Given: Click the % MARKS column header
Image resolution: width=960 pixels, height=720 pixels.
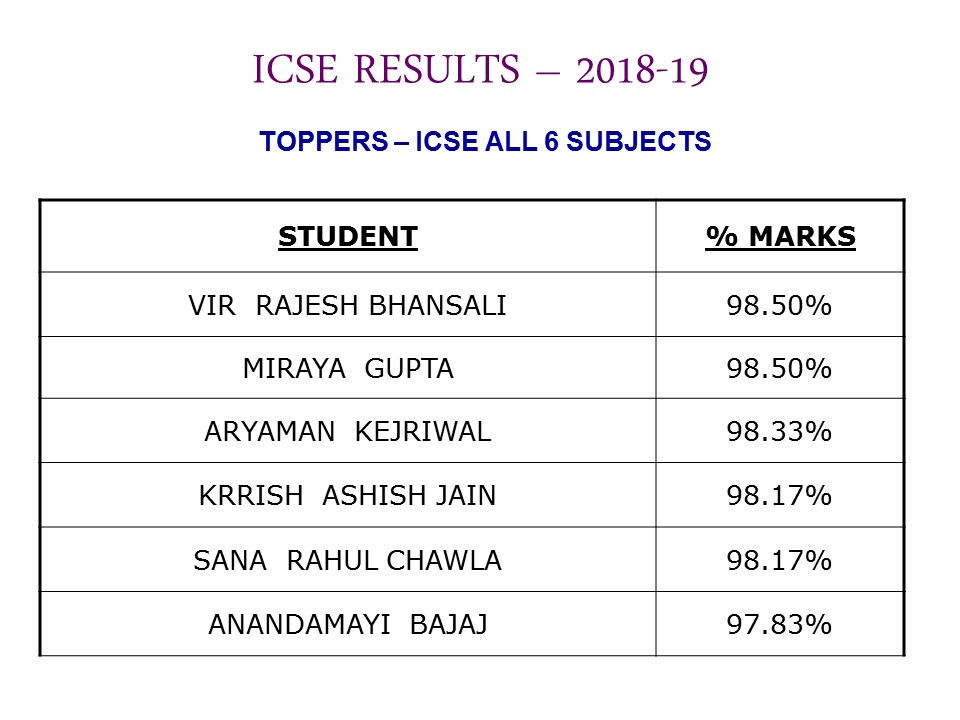Looking at the screenshot, I should pyautogui.click(x=780, y=237).
